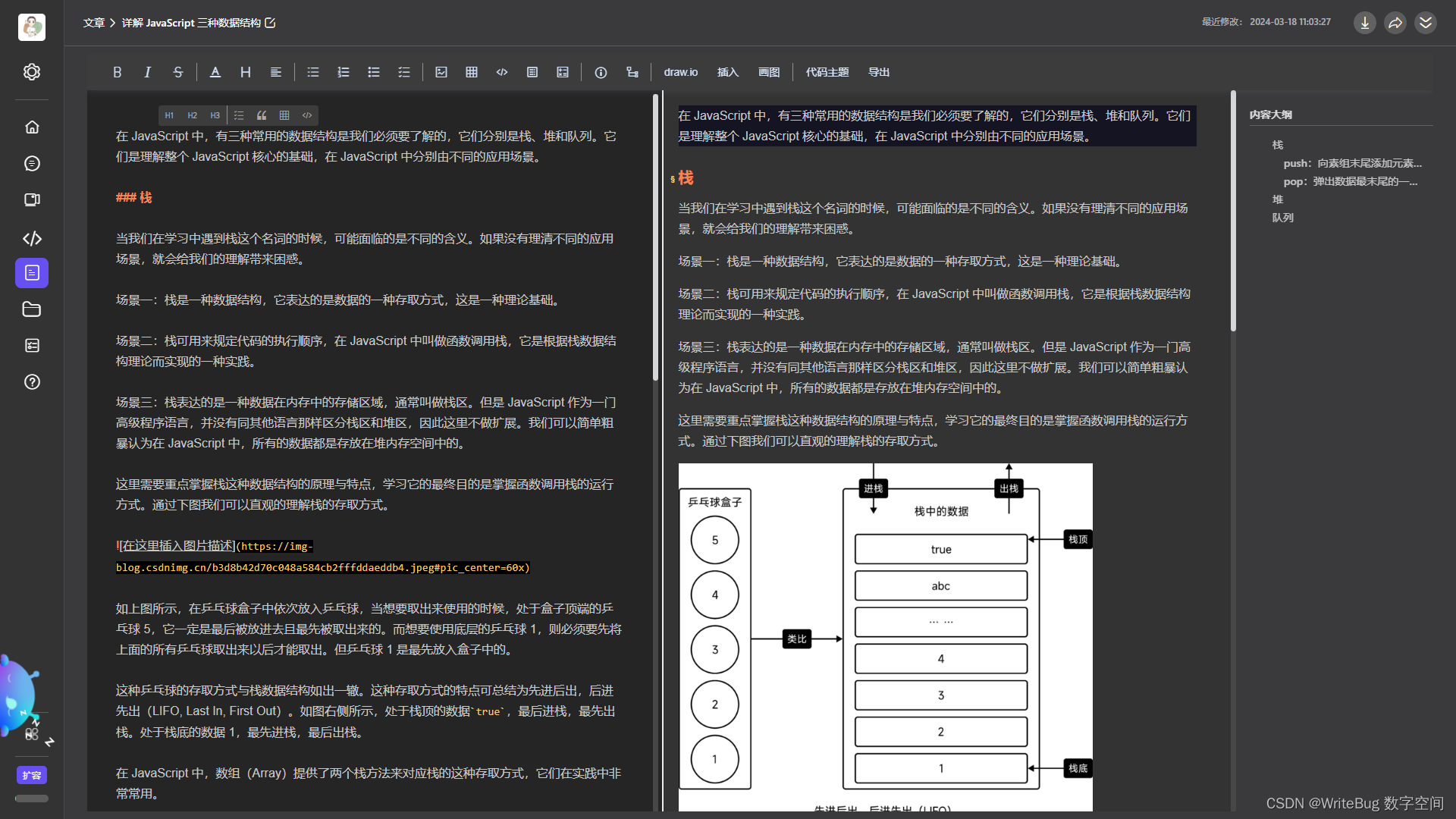
Task: Open the 插入 menu
Action: (727, 72)
